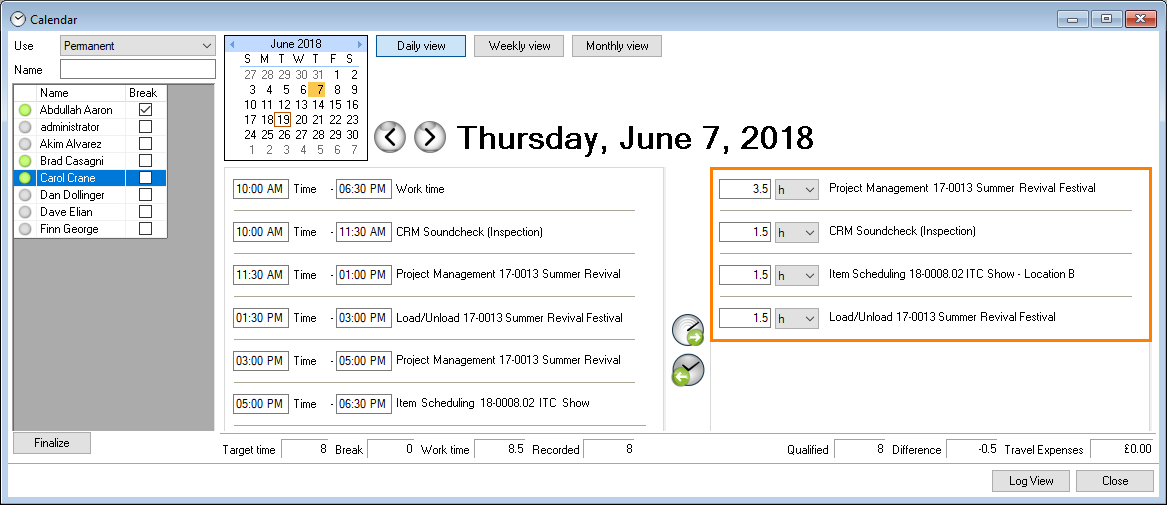Viewport: 1167px width, 505px height.
Task: Switch to Monthly view
Action: tap(617, 46)
